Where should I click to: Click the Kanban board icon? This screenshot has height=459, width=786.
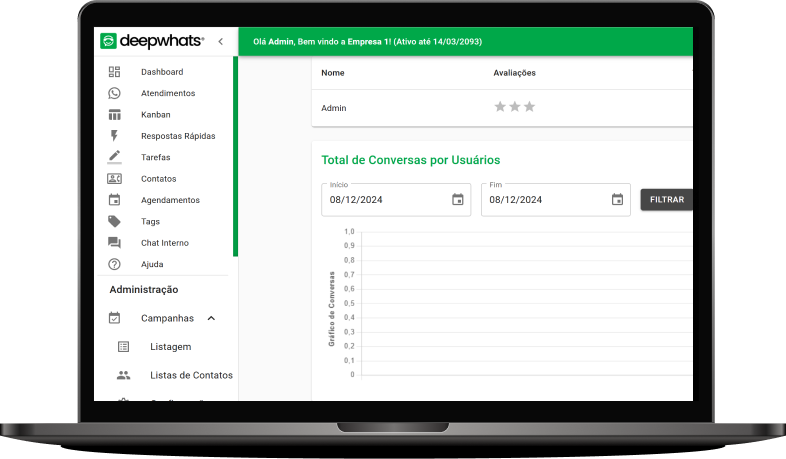pos(114,115)
